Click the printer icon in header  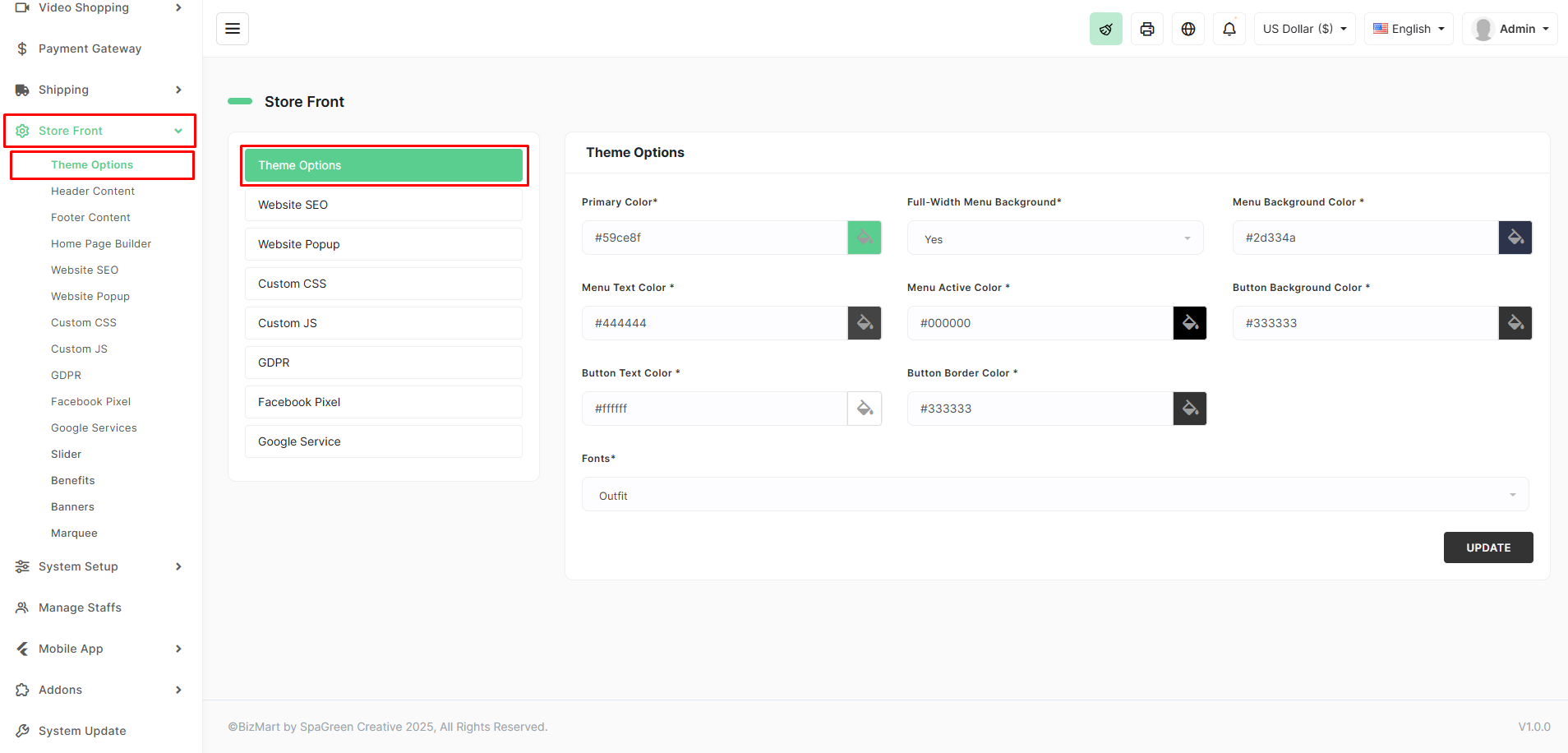[x=1146, y=29]
